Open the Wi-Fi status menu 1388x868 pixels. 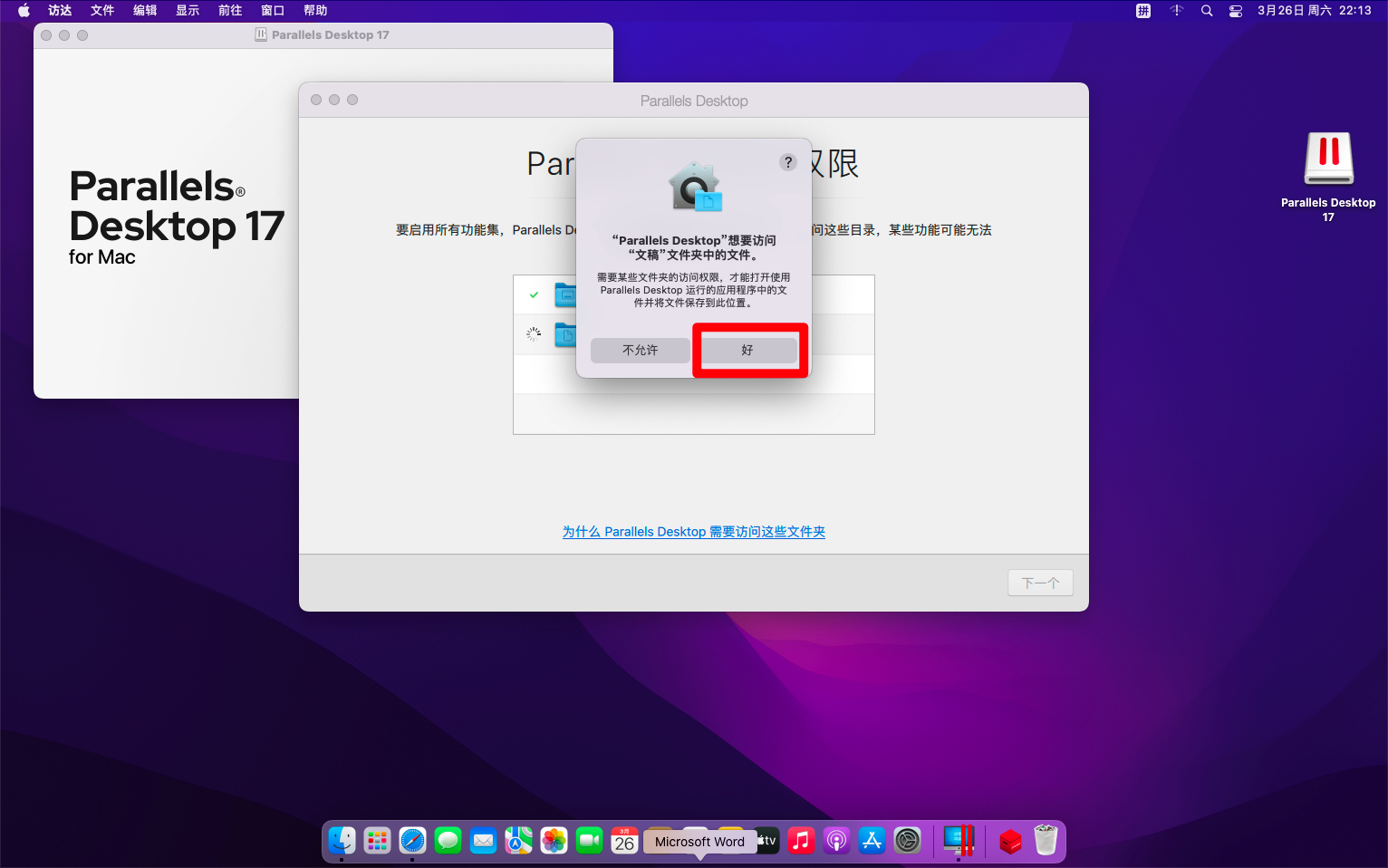click(1176, 11)
